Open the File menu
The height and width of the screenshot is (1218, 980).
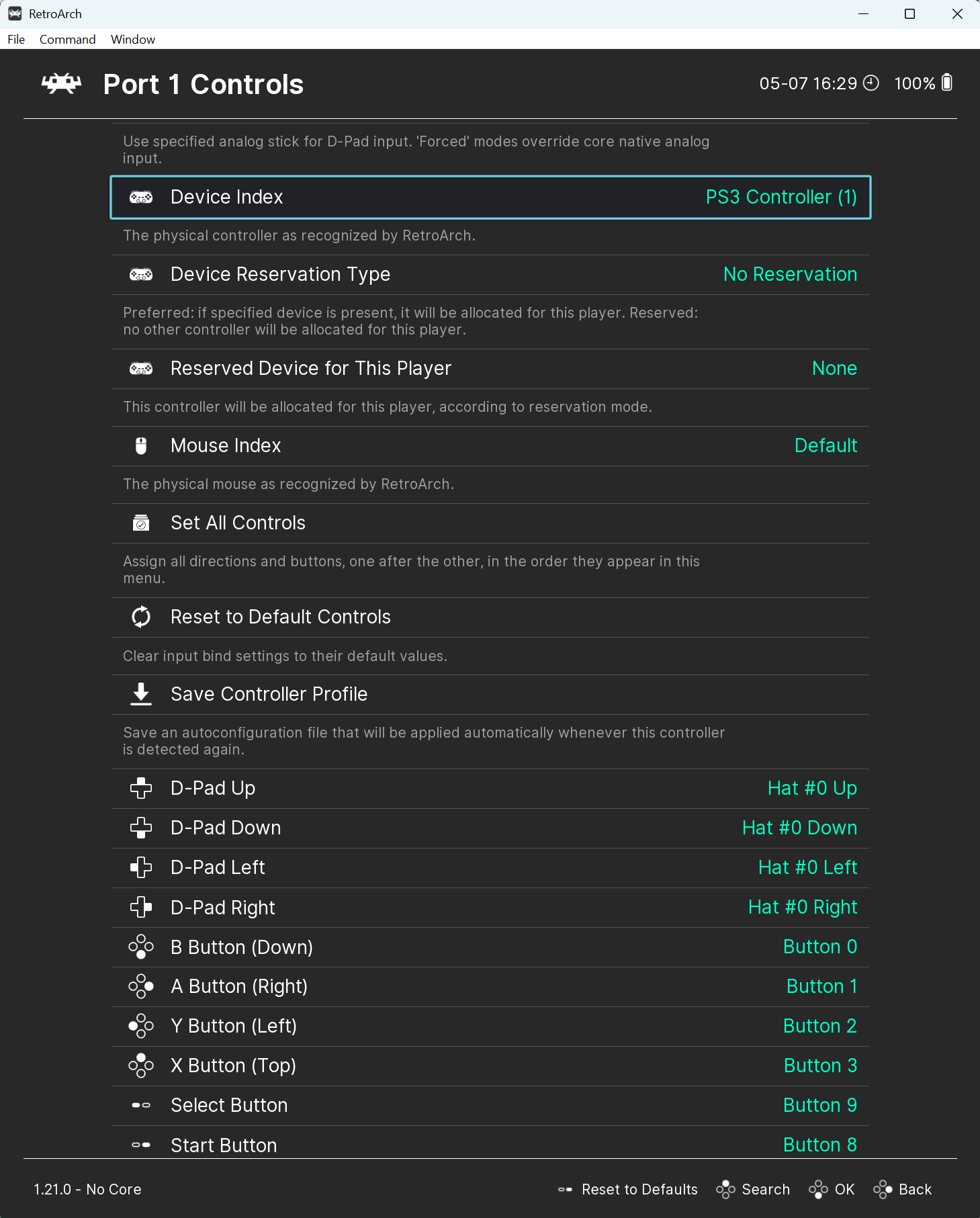tap(16, 39)
